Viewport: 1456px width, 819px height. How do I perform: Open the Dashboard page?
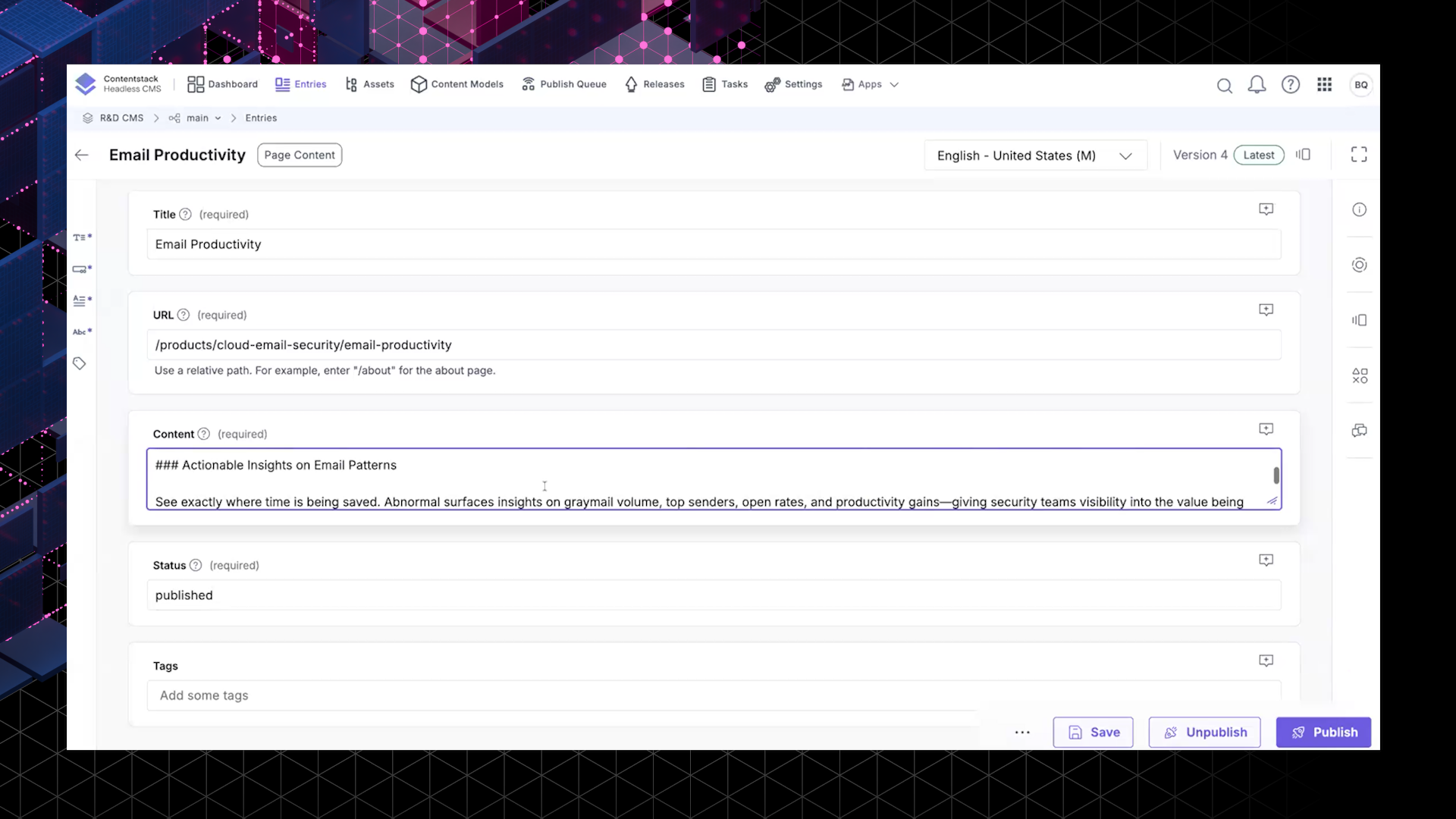222,84
